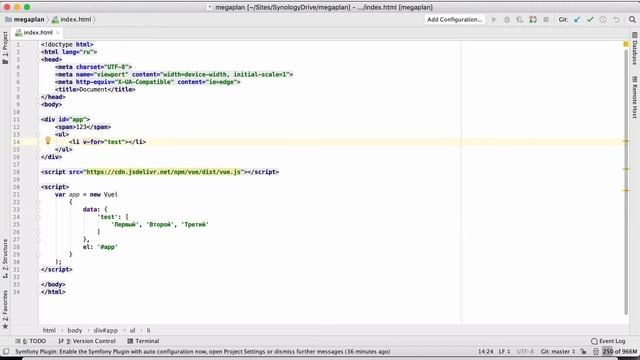Open Git history clock icon
The width and height of the screenshot is (640, 360).
pyautogui.click(x=603, y=19)
